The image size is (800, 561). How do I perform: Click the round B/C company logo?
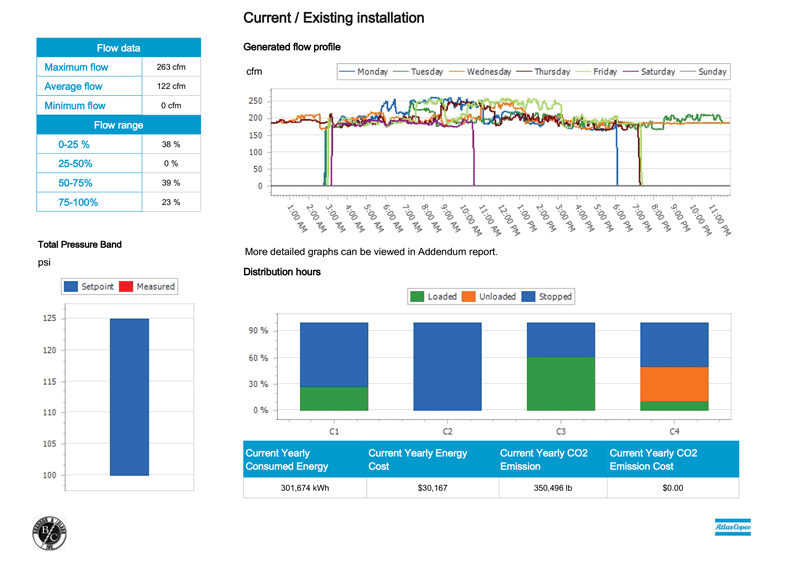[49, 533]
